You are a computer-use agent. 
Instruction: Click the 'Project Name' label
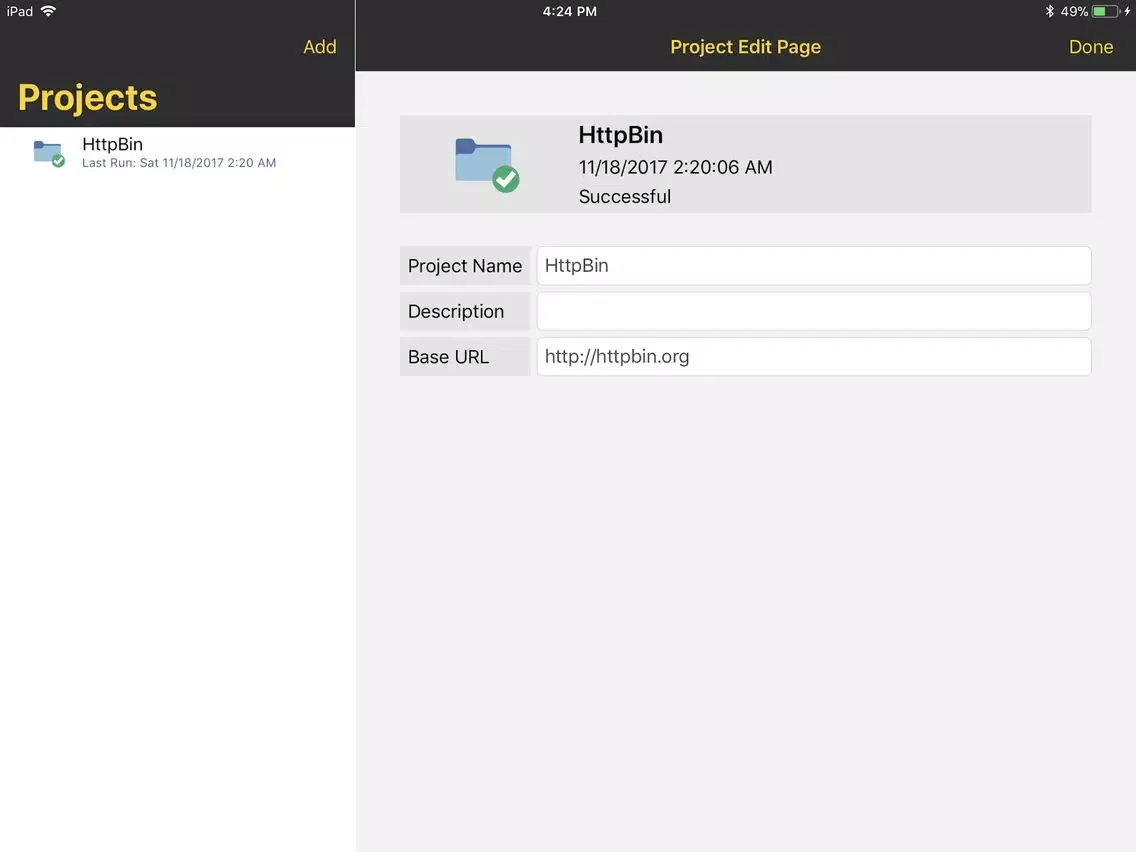click(464, 266)
